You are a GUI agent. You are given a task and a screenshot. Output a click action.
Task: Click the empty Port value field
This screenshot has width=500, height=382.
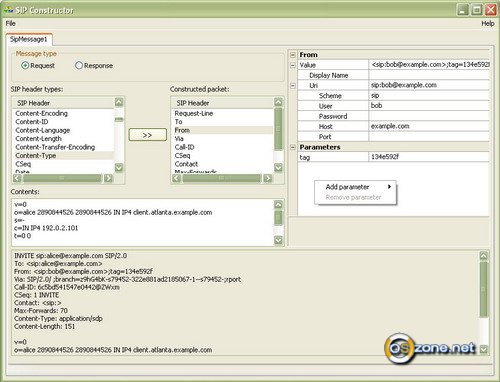click(429, 137)
